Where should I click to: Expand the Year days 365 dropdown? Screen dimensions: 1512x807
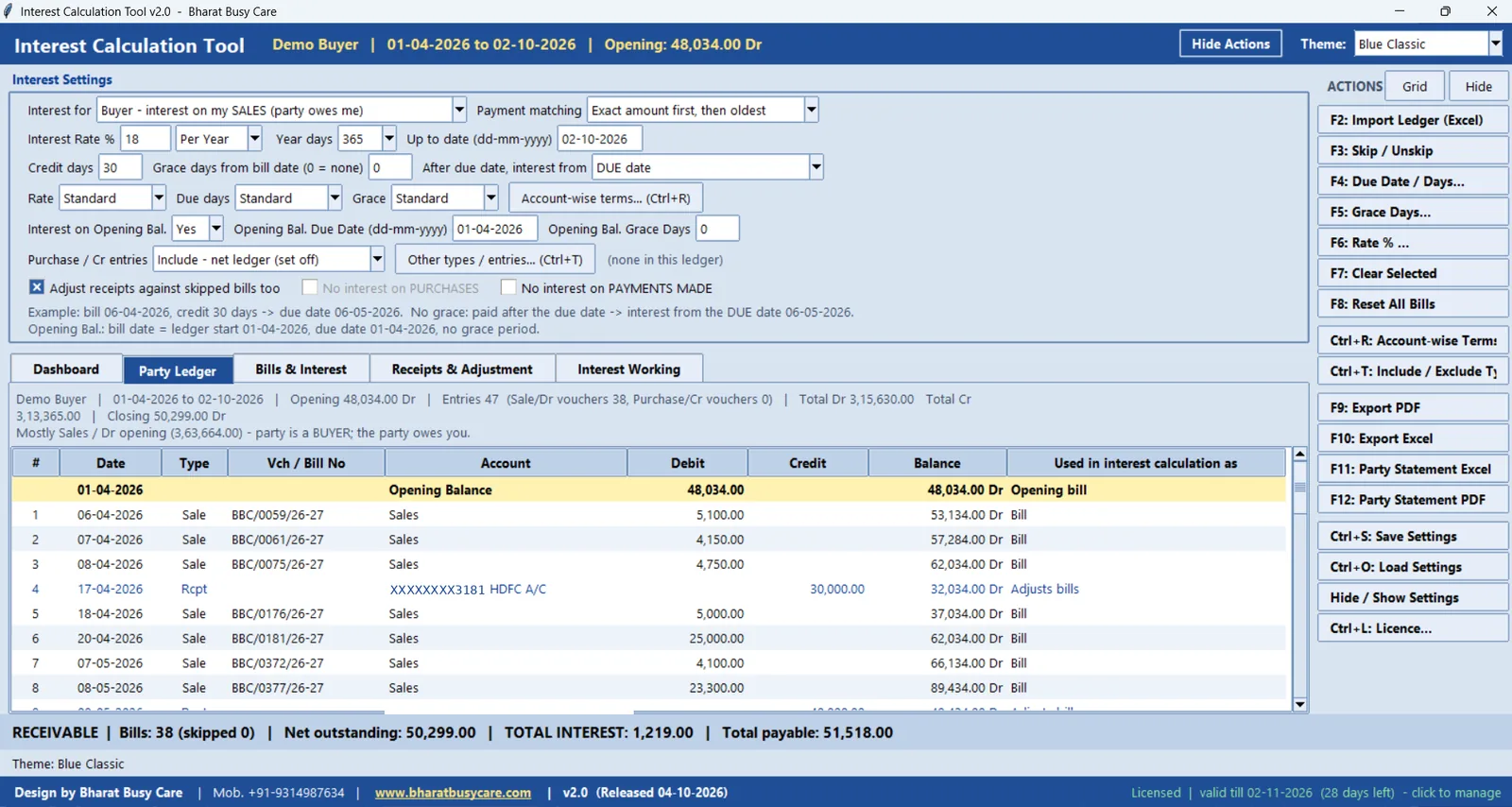tap(388, 139)
